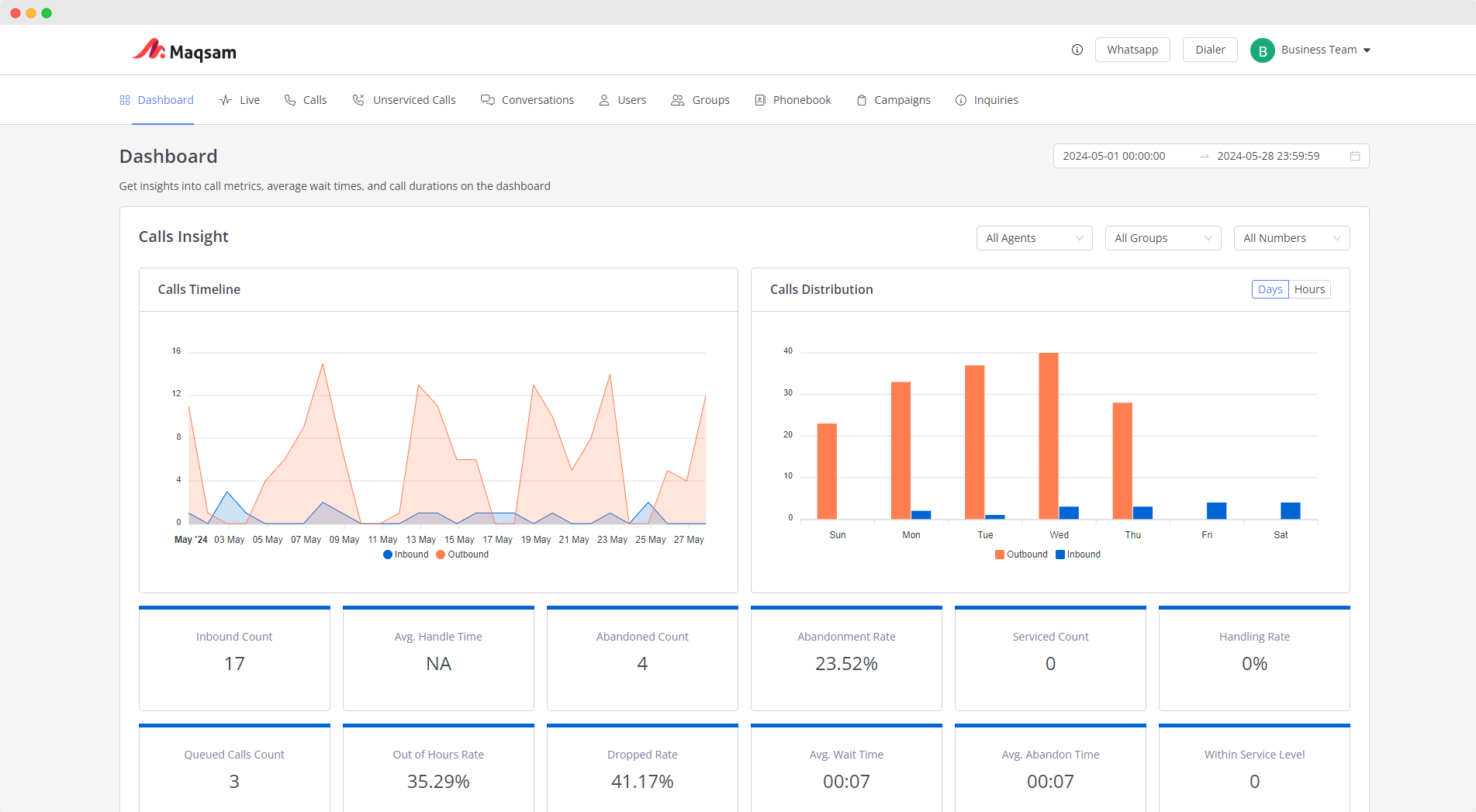
Task: Click the Campaigns clipboard icon
Action: tap(861, 100)
